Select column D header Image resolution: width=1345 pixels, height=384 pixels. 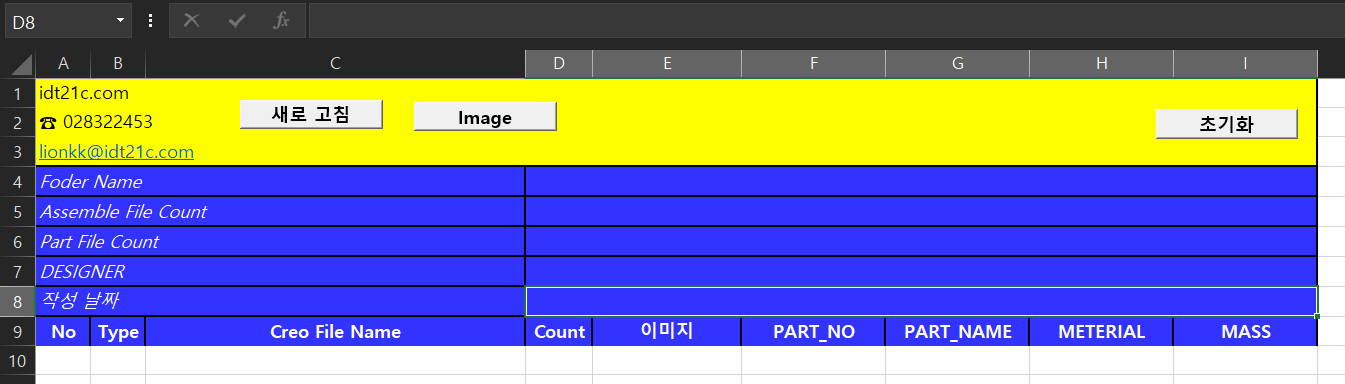pyautogui.click(x=559, y=64)
